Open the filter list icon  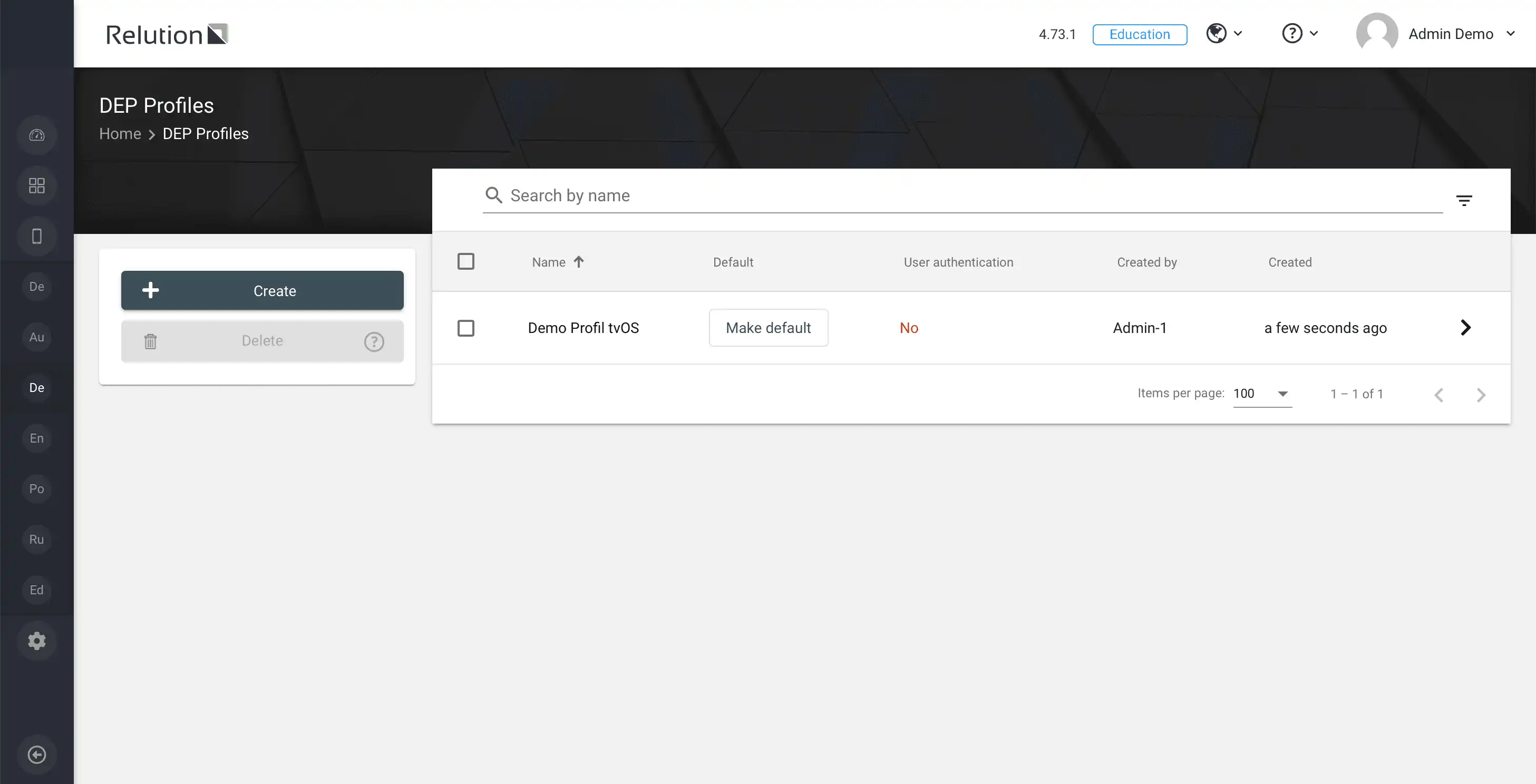1464,200
